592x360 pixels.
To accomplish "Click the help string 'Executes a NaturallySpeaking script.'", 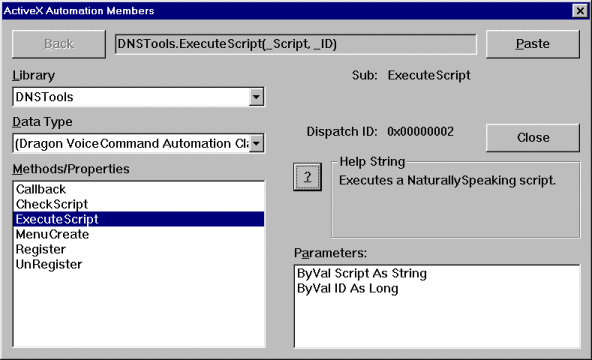I will pos(447,180).
